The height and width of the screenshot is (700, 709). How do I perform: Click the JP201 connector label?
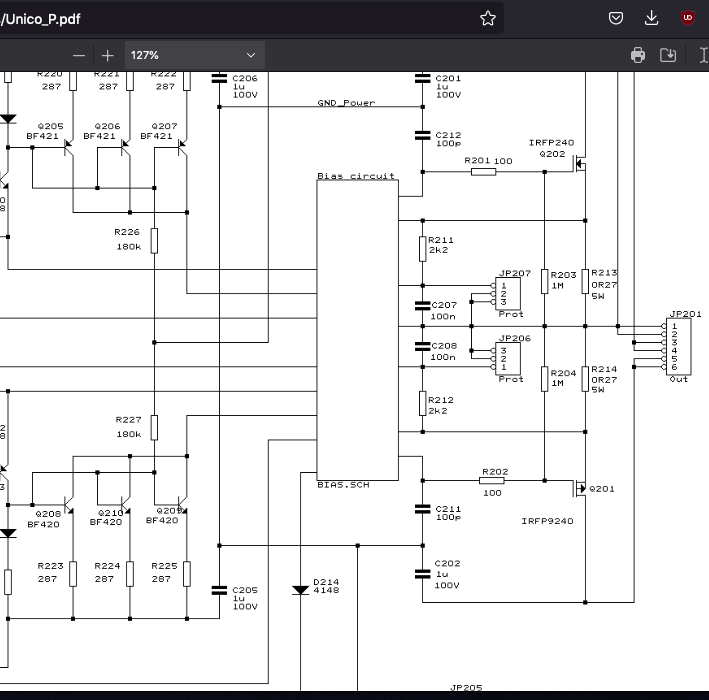(x=685, y=314)
